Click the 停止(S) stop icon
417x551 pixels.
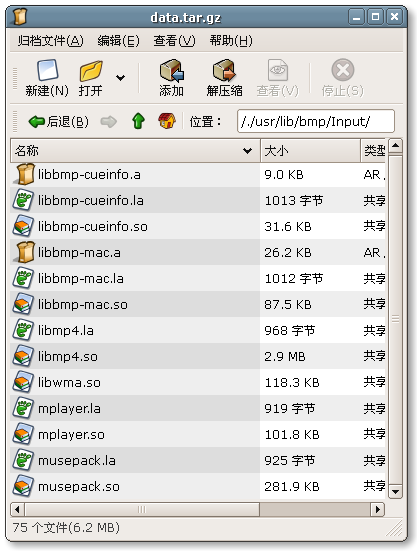[343, 70]
